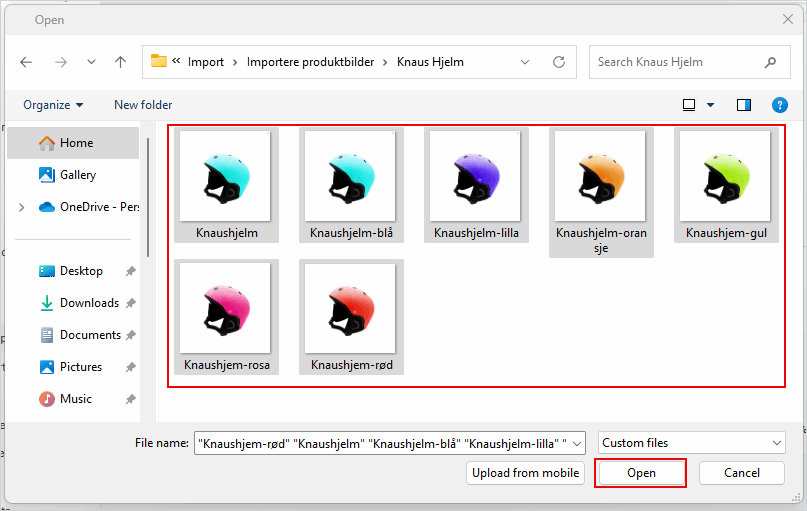
Task: Go to the Pictures folder in sidebar
Action: pos(80,367)
